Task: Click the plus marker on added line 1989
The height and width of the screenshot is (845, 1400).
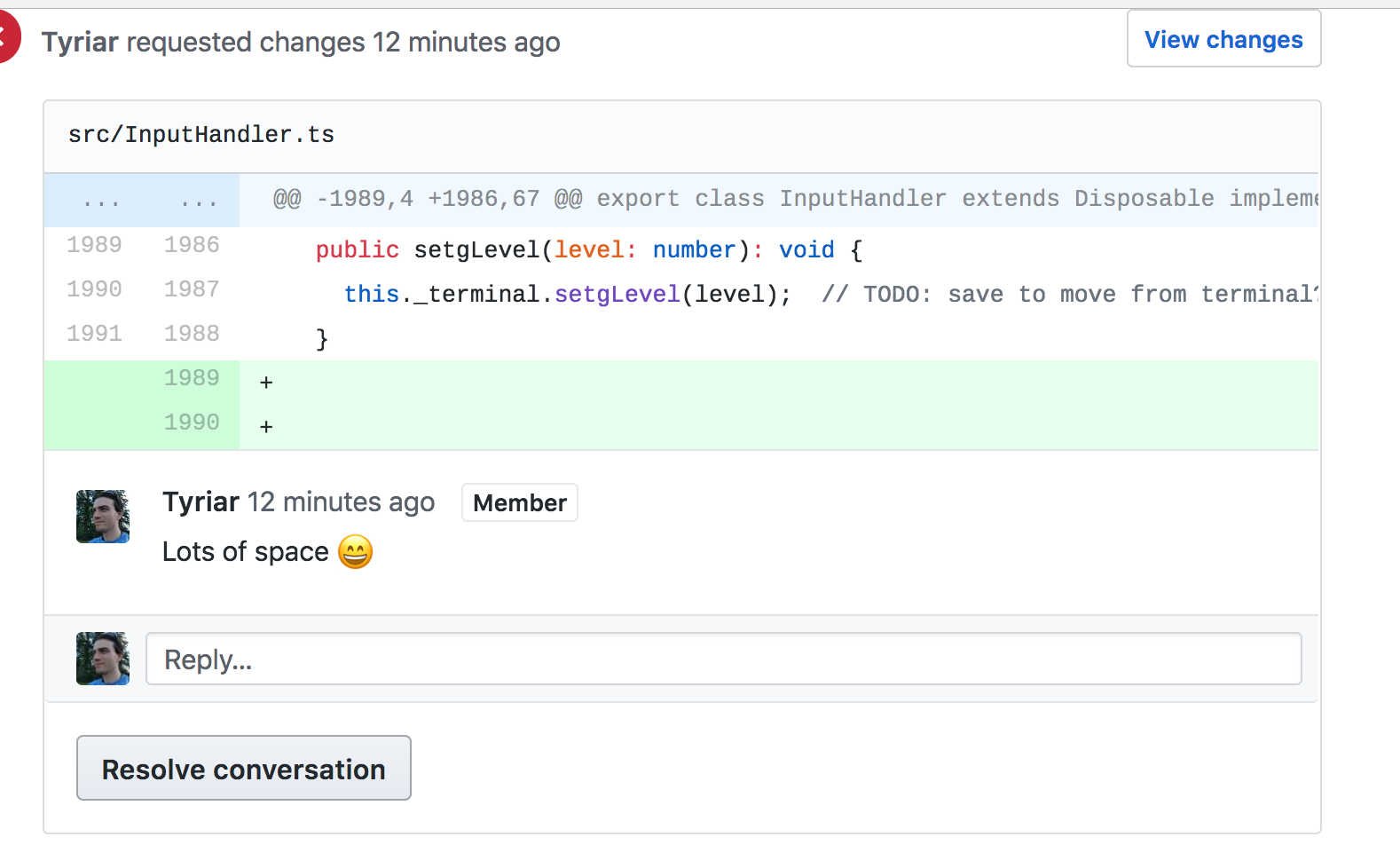Action: coord(266,383)
